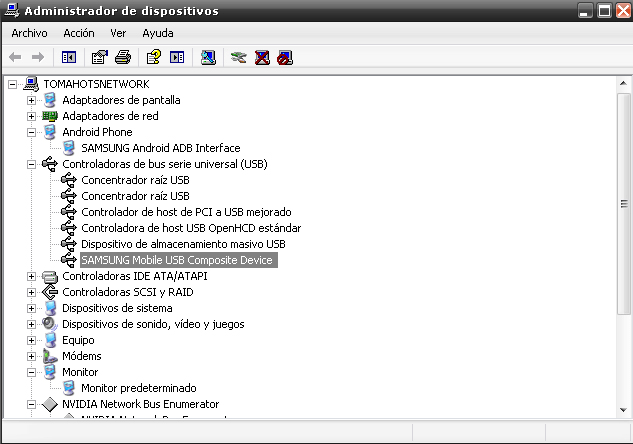This screenshot has height=444, width=633.
Task: Open the Acción menu
Action: pos(79,33)
